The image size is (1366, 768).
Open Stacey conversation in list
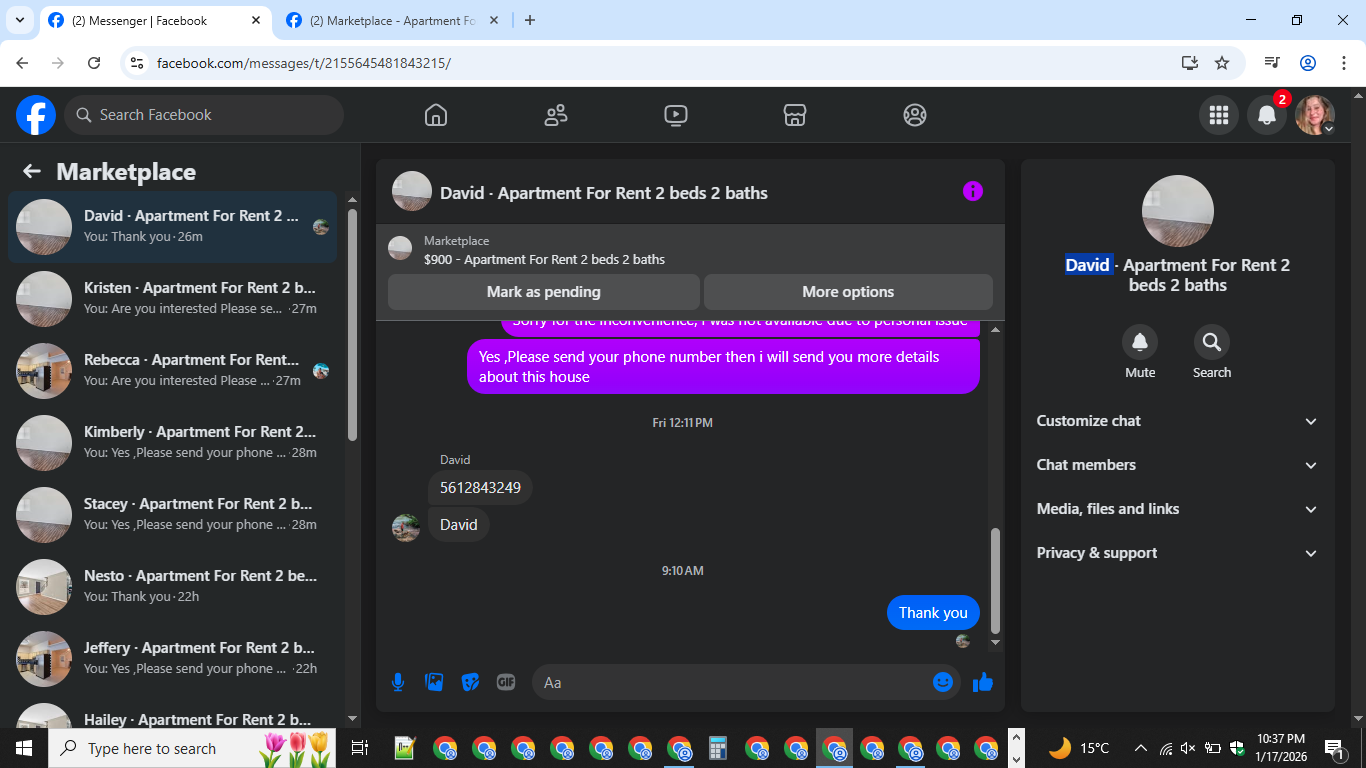172,515
